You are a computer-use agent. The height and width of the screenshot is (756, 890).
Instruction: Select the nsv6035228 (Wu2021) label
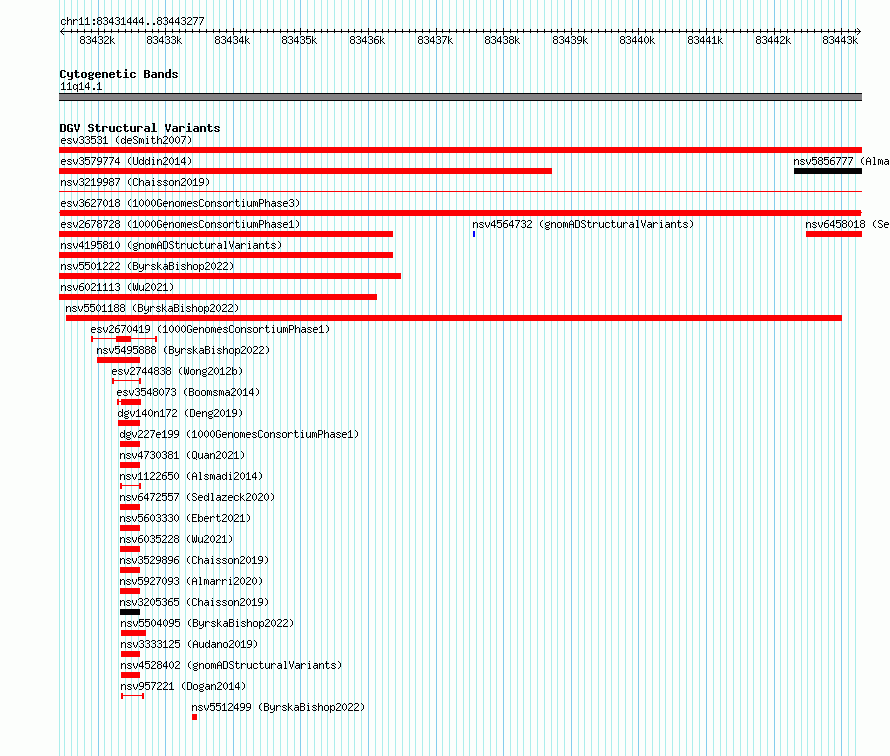(176, 539)
